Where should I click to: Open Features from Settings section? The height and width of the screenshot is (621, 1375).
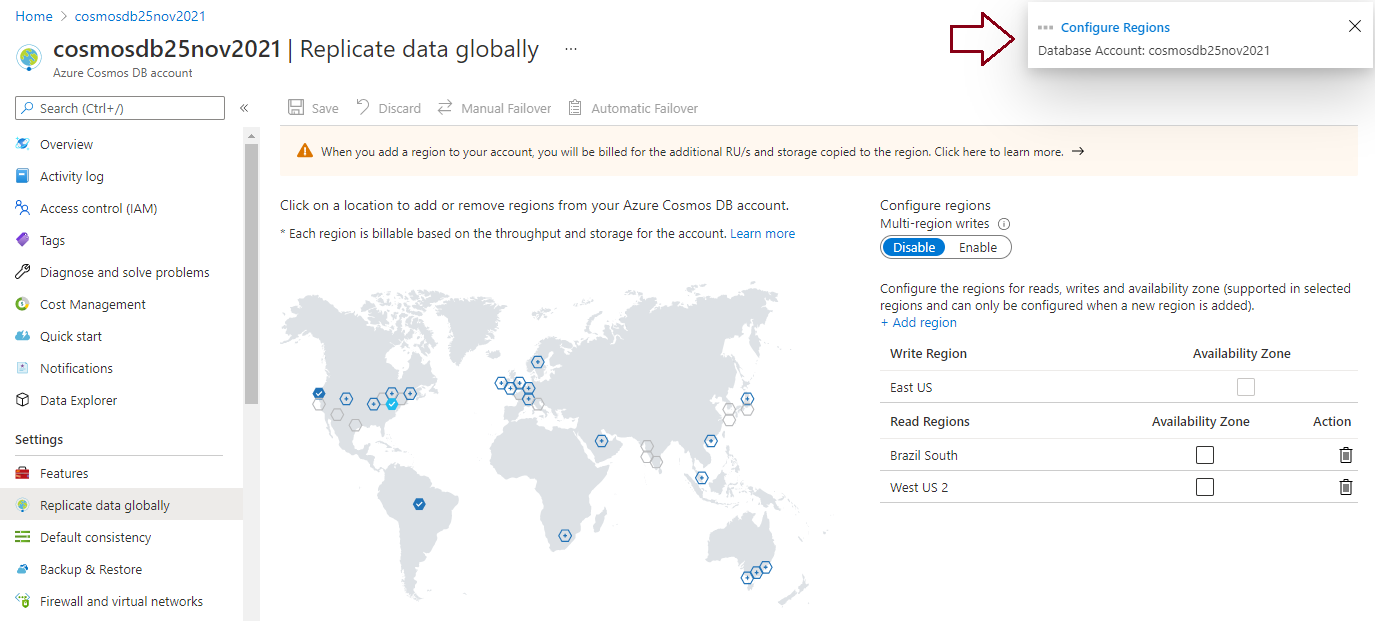click(64, 473)
